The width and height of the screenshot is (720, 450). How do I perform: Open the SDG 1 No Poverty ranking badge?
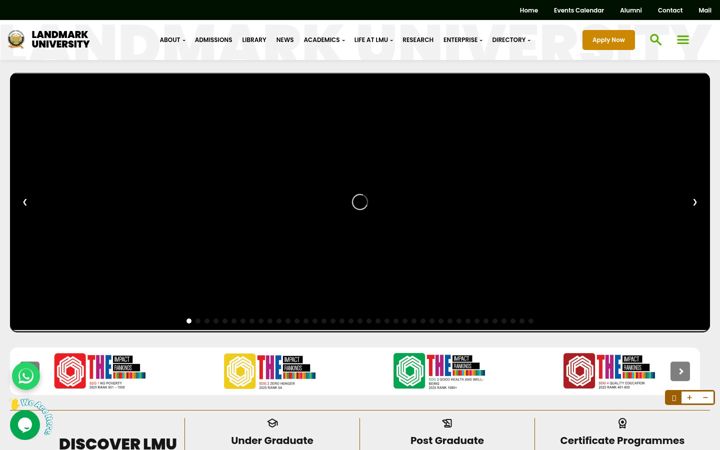point(100,371)
